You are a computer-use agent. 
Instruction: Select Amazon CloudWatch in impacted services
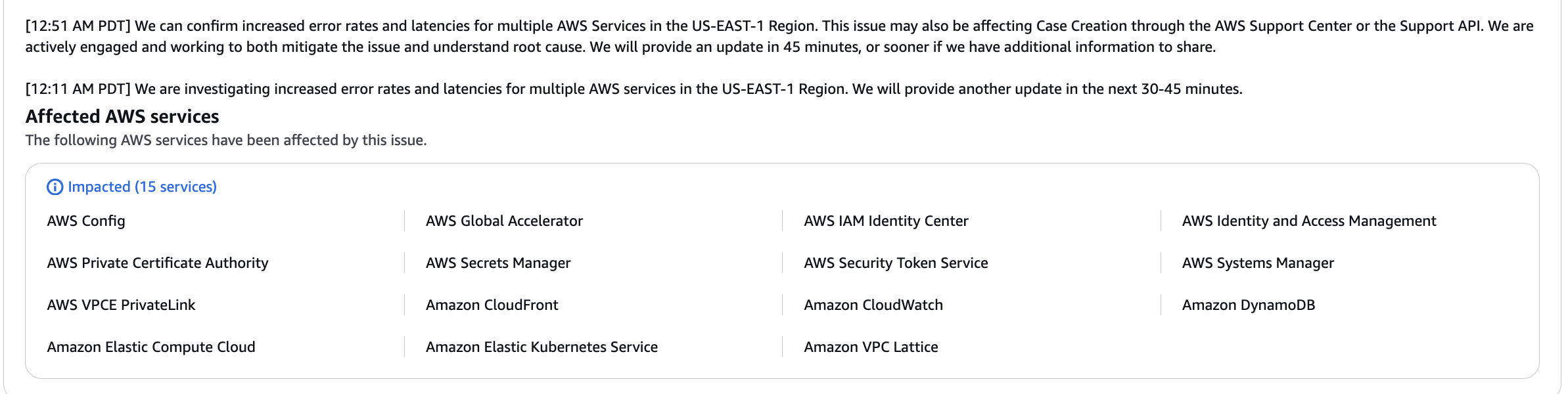(873, 305)
